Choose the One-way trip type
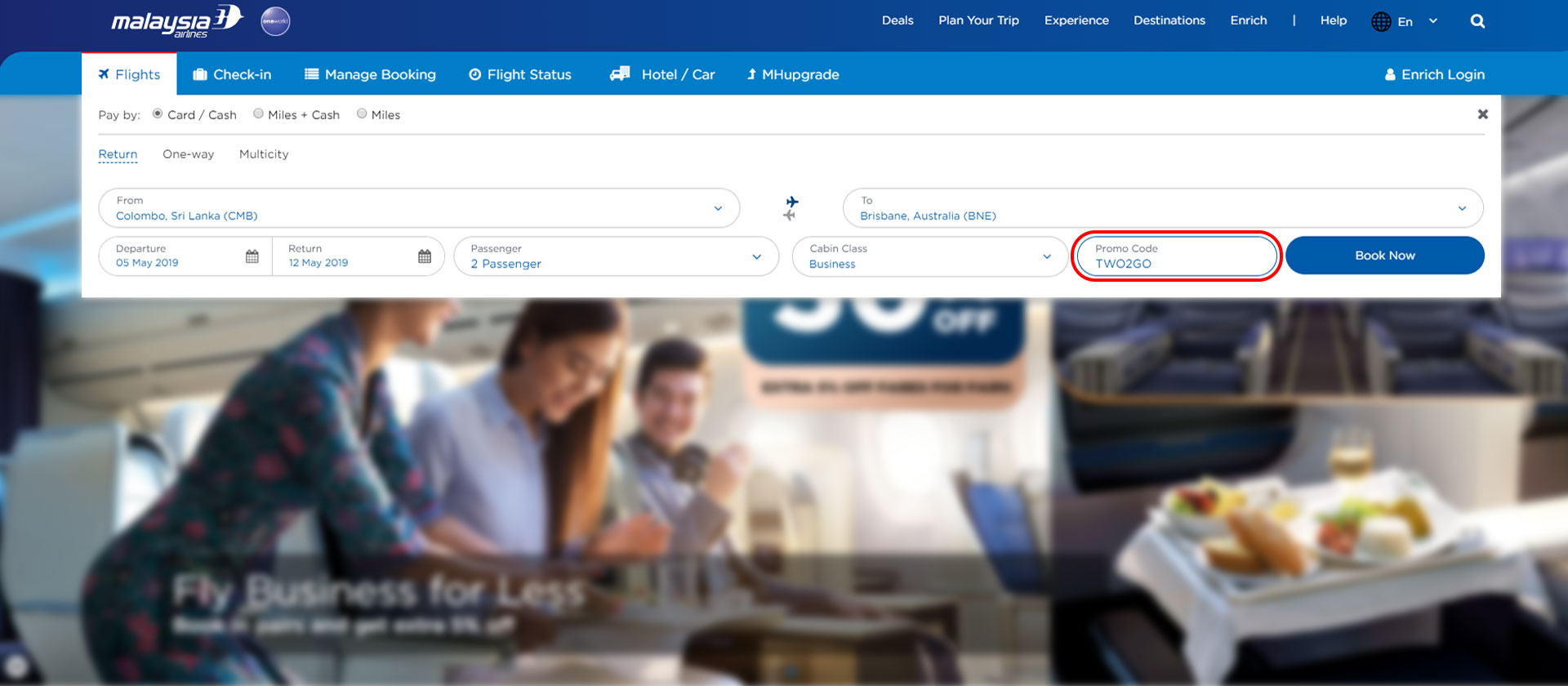This screenshot has height=686, width=1568. [188, 154]
